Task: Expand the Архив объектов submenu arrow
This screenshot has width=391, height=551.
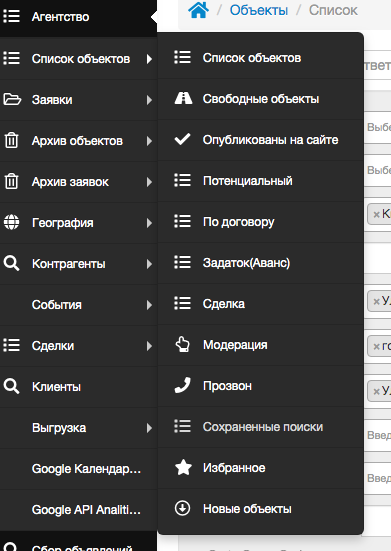Action: pyautogui.click(x=149, y=141)
